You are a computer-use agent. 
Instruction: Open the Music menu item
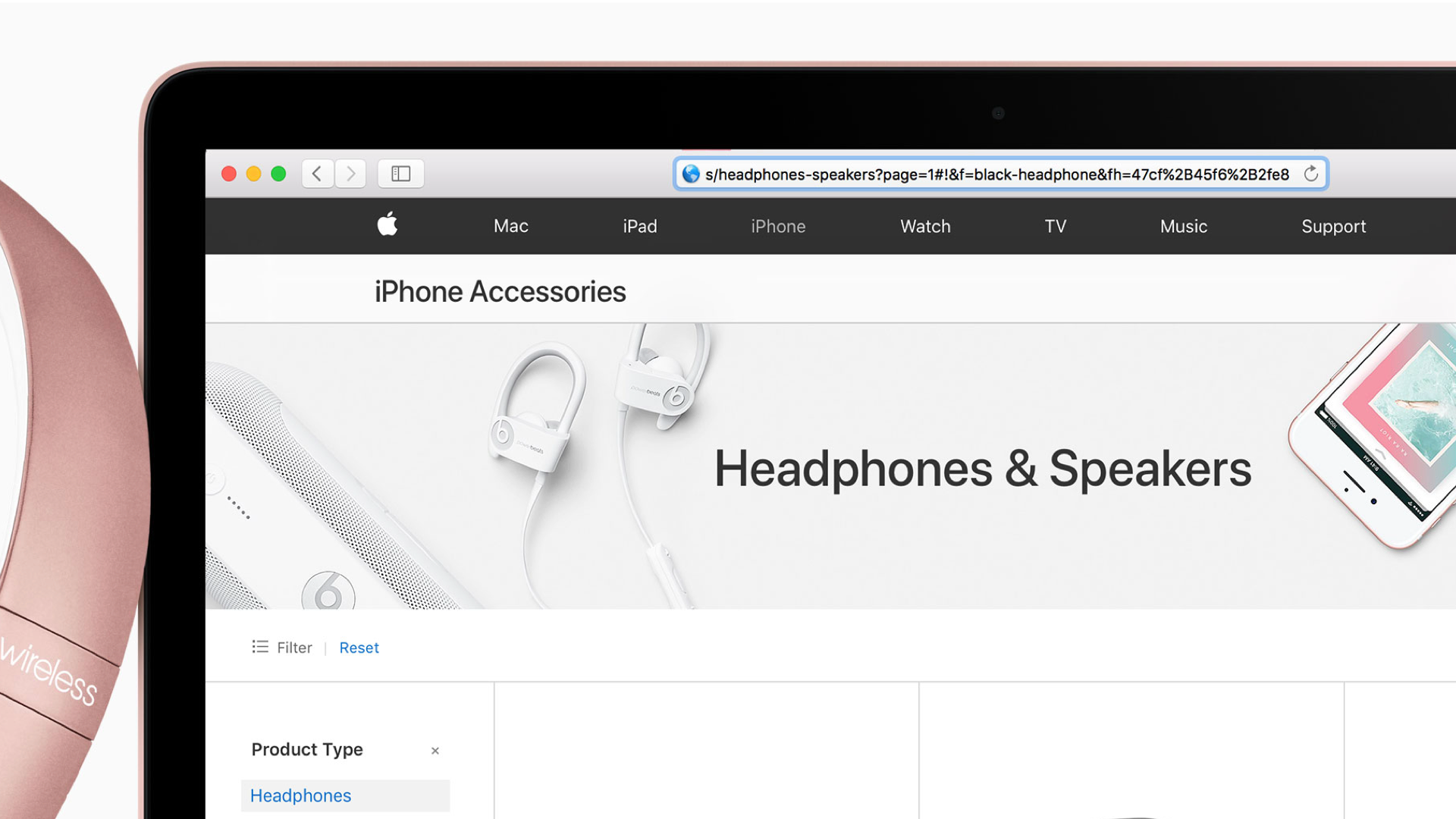point(1184,226)
